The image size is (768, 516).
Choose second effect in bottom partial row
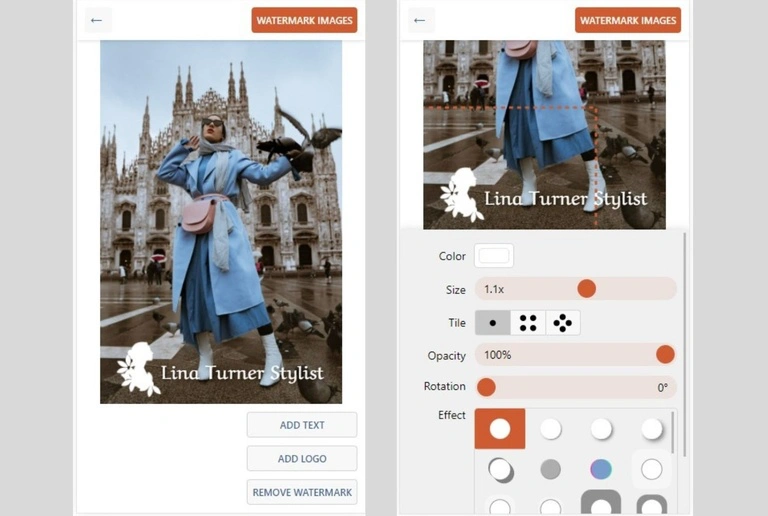pos(551,506)
